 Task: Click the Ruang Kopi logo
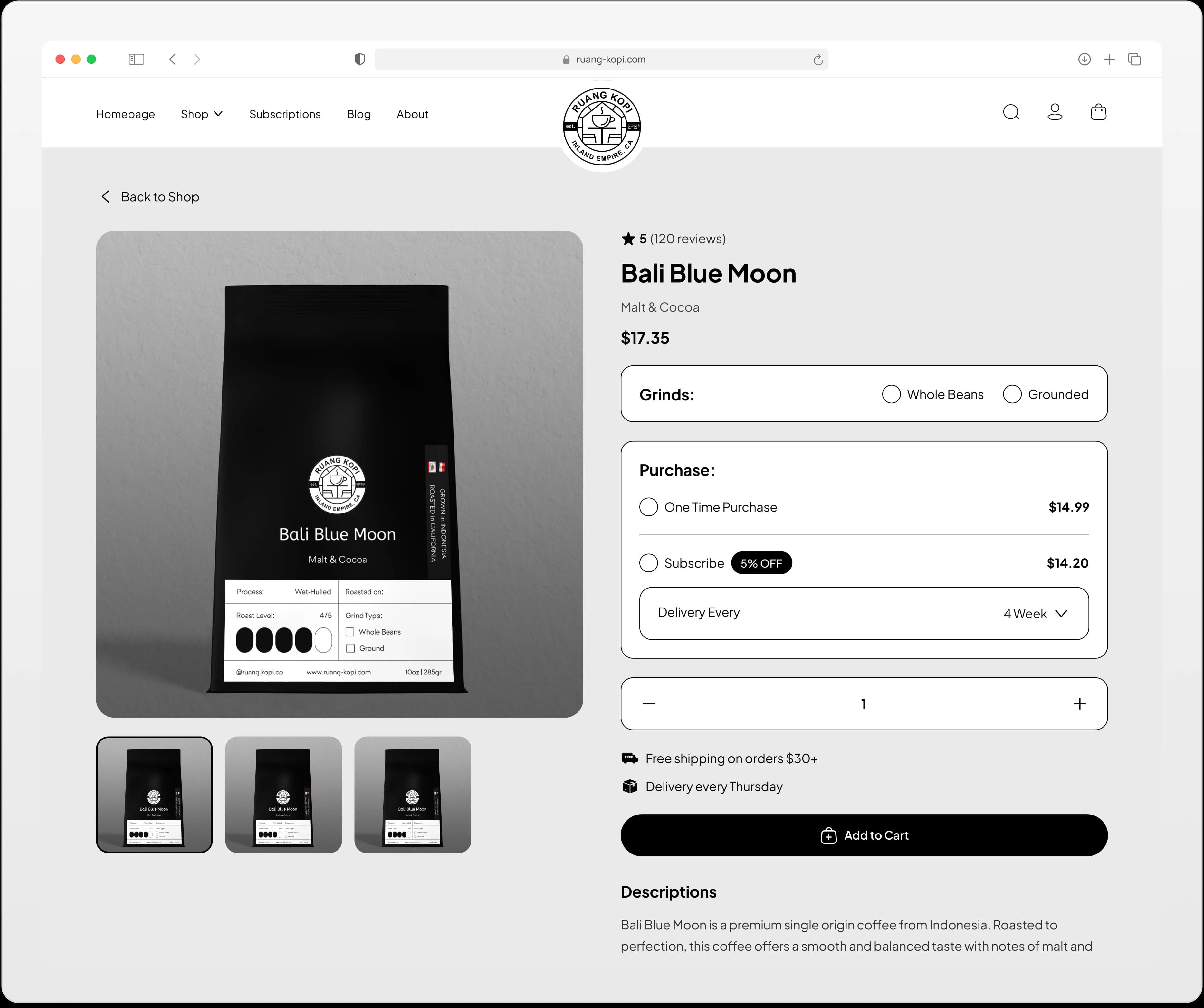(x=601, y=126)
